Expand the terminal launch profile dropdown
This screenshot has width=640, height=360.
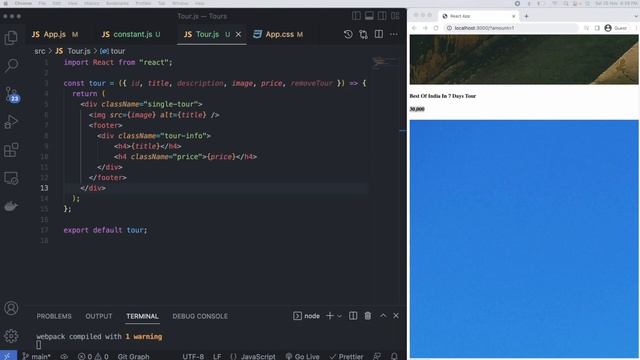coord(339,316)
